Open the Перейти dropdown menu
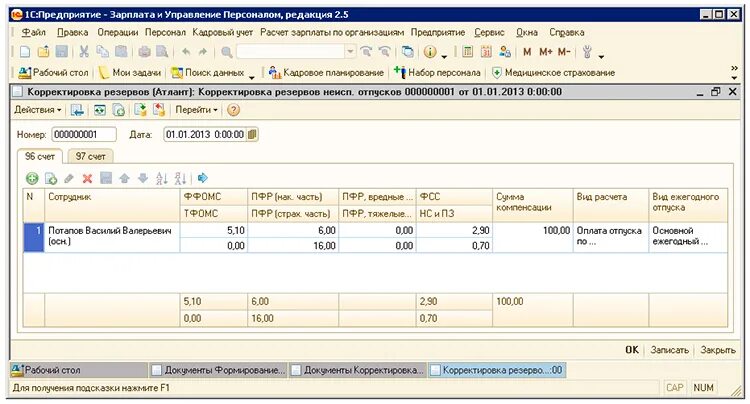This screenshot has height=404, width=750. tap(196, 109)
